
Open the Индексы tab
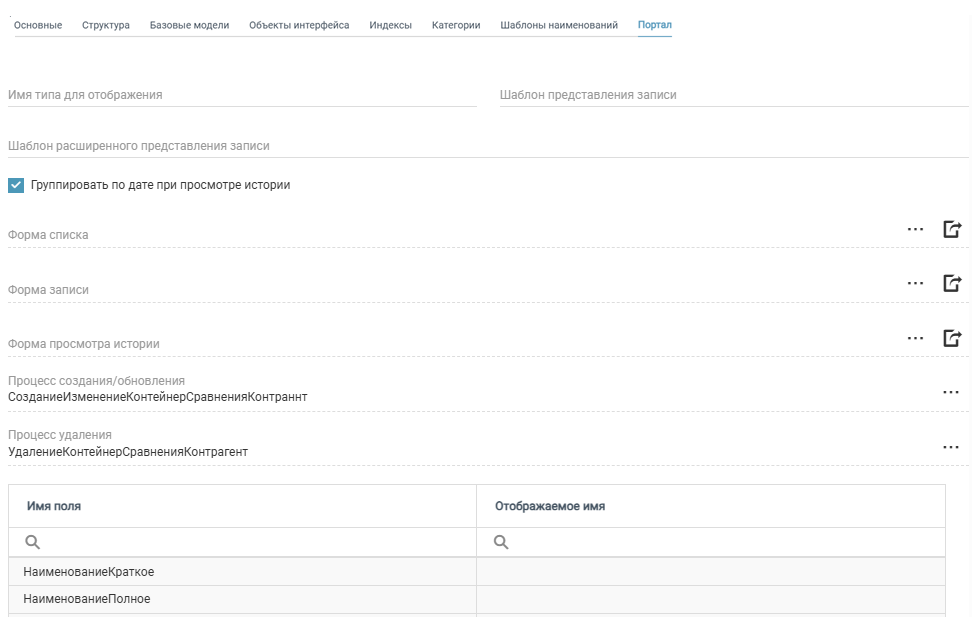pyautogui.click(x=390, y=25)
